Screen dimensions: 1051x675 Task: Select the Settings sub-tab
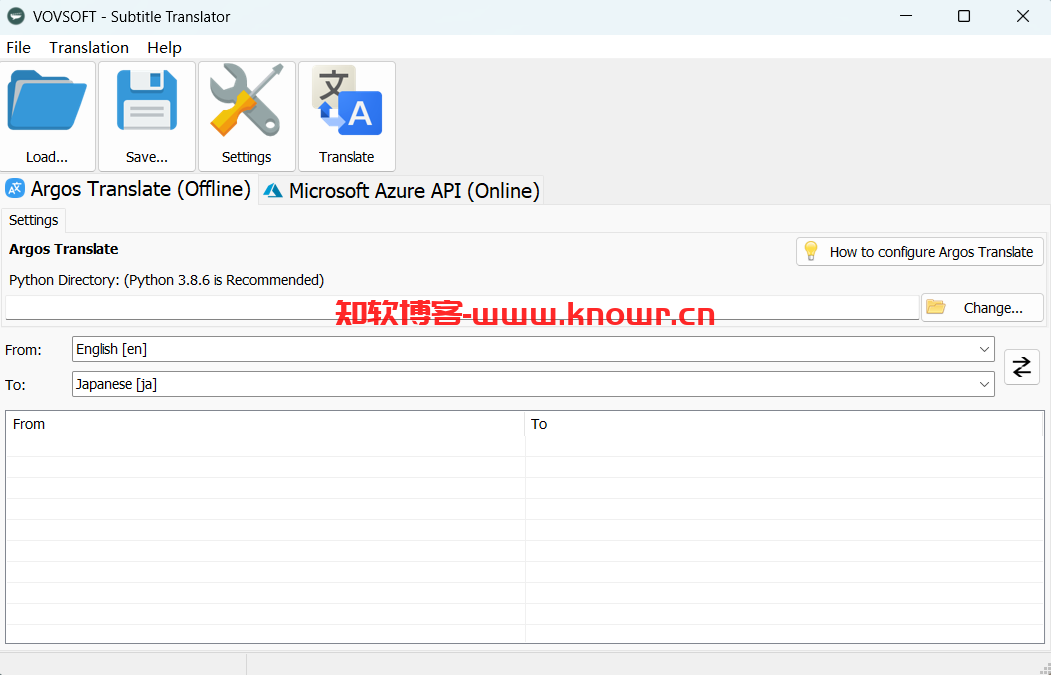click(34, 220)
